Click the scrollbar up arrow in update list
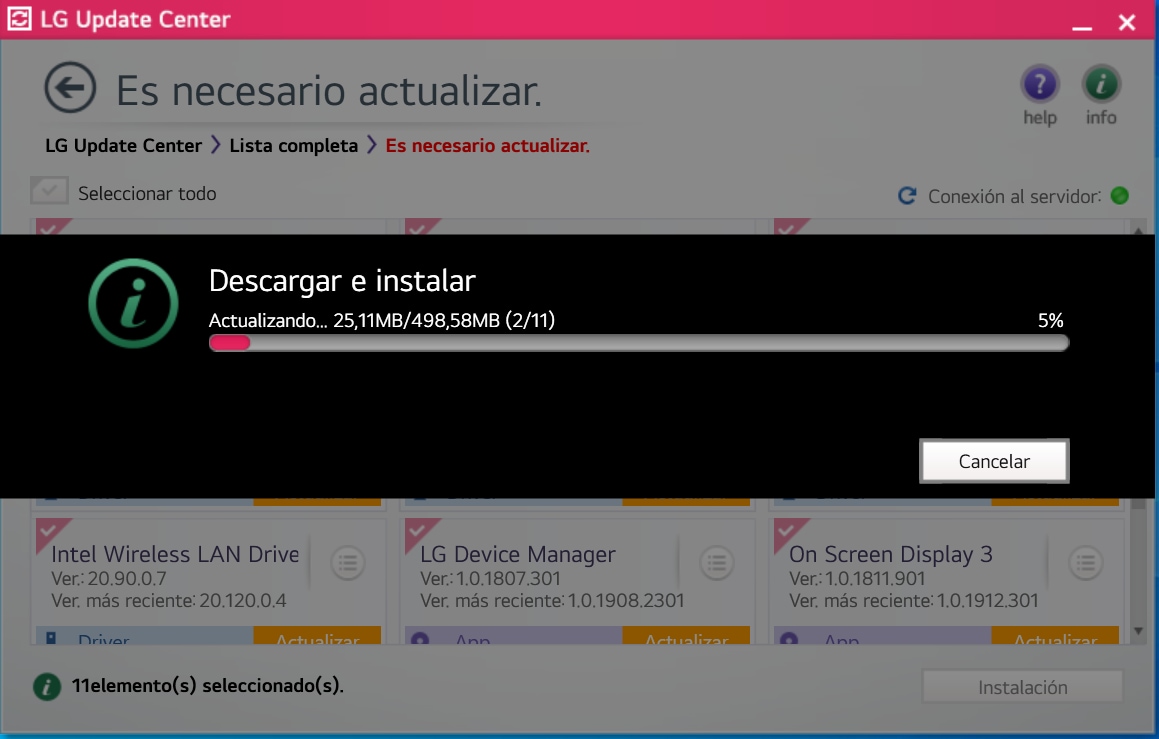Viewport: 1159px width, 739px height. [1138, 231]
